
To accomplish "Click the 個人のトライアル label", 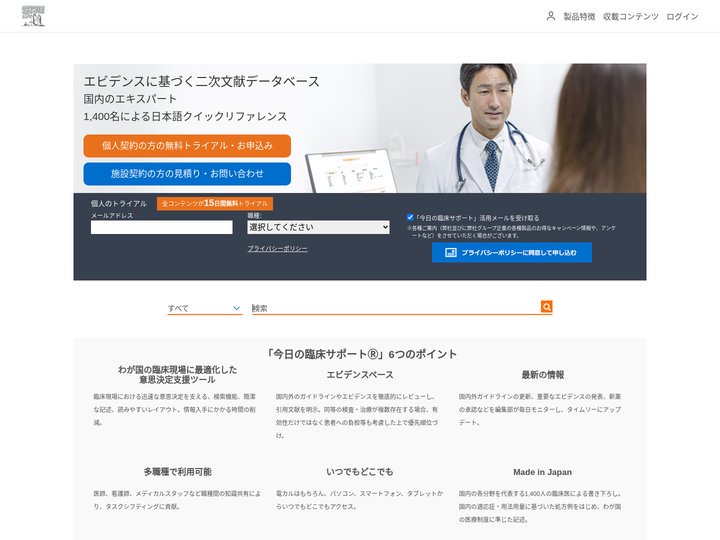I will (x=118, y=203).
